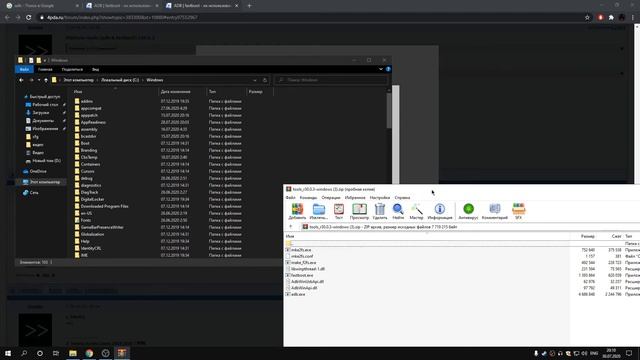
Task: Open the Вид ribbon tab in Explorer
Action: click(x=95, y=69)
